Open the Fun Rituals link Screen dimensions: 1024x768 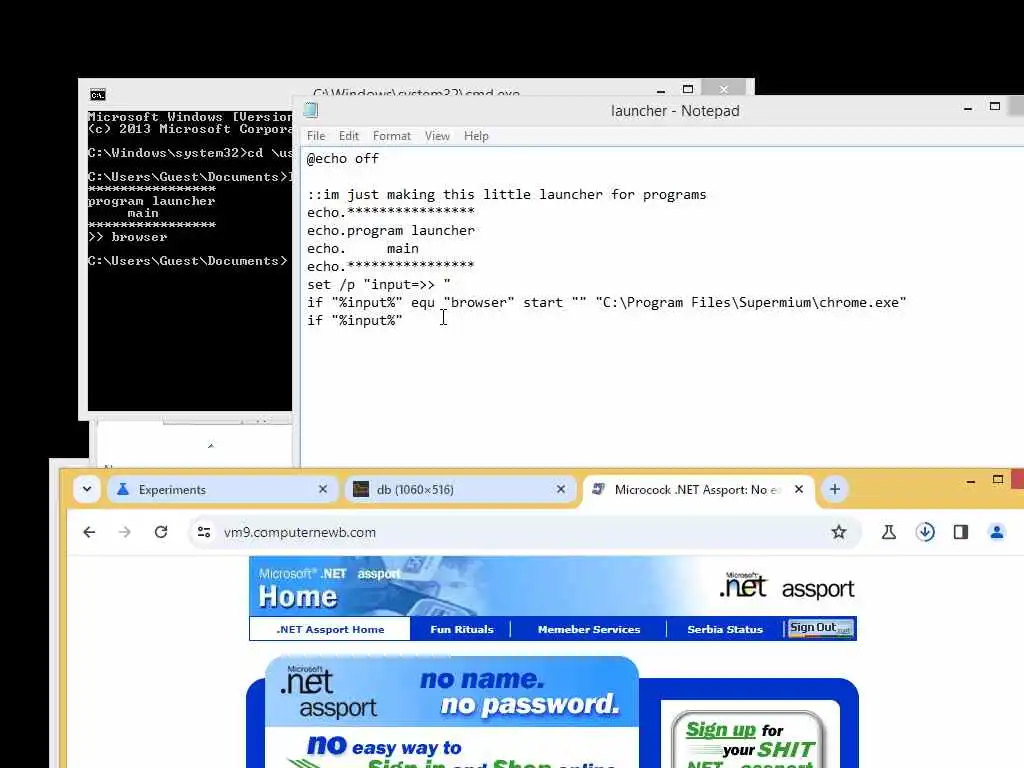tap(462, 630)
